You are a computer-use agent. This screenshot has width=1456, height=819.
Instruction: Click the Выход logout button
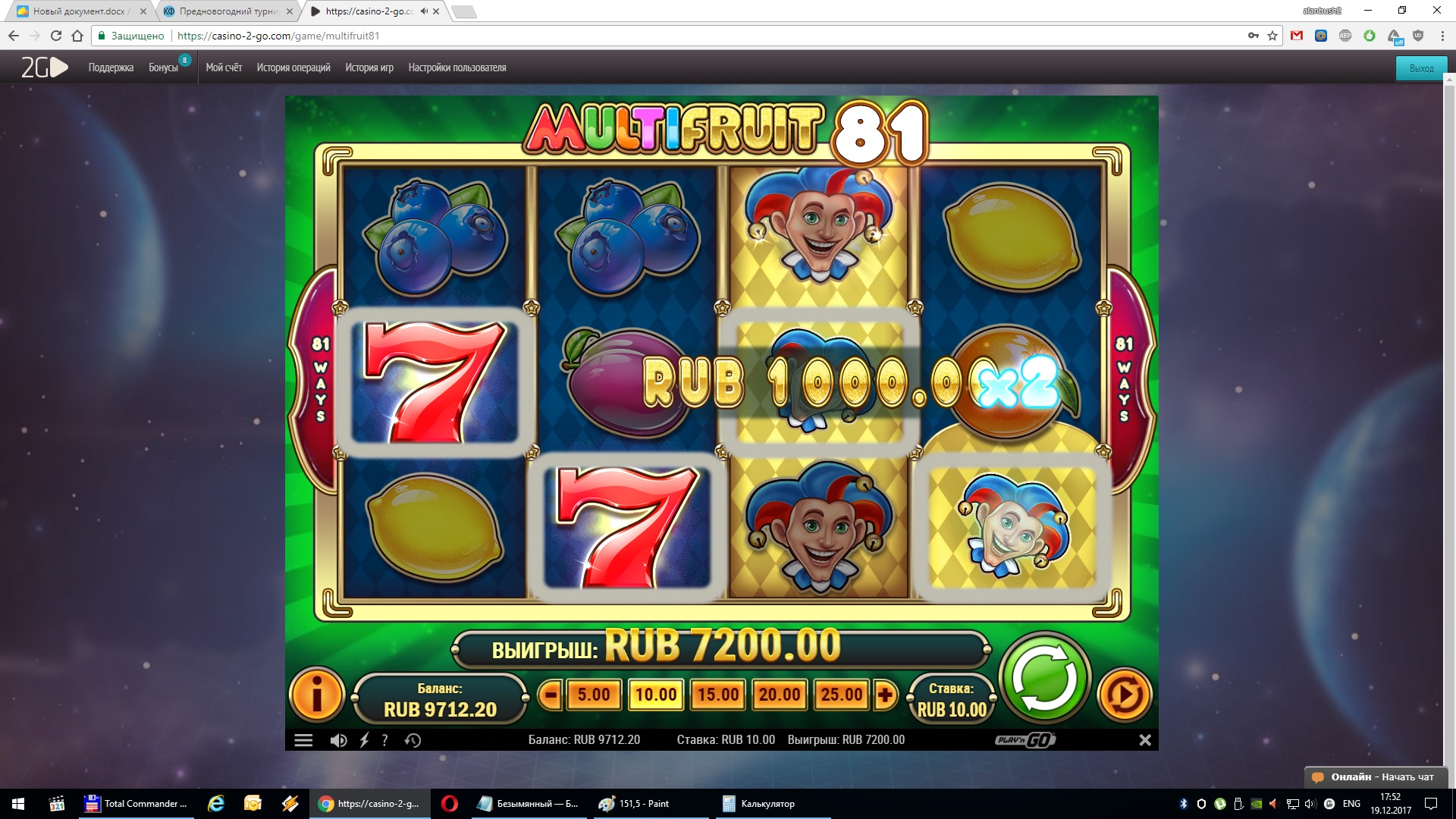click(1421, 68)
